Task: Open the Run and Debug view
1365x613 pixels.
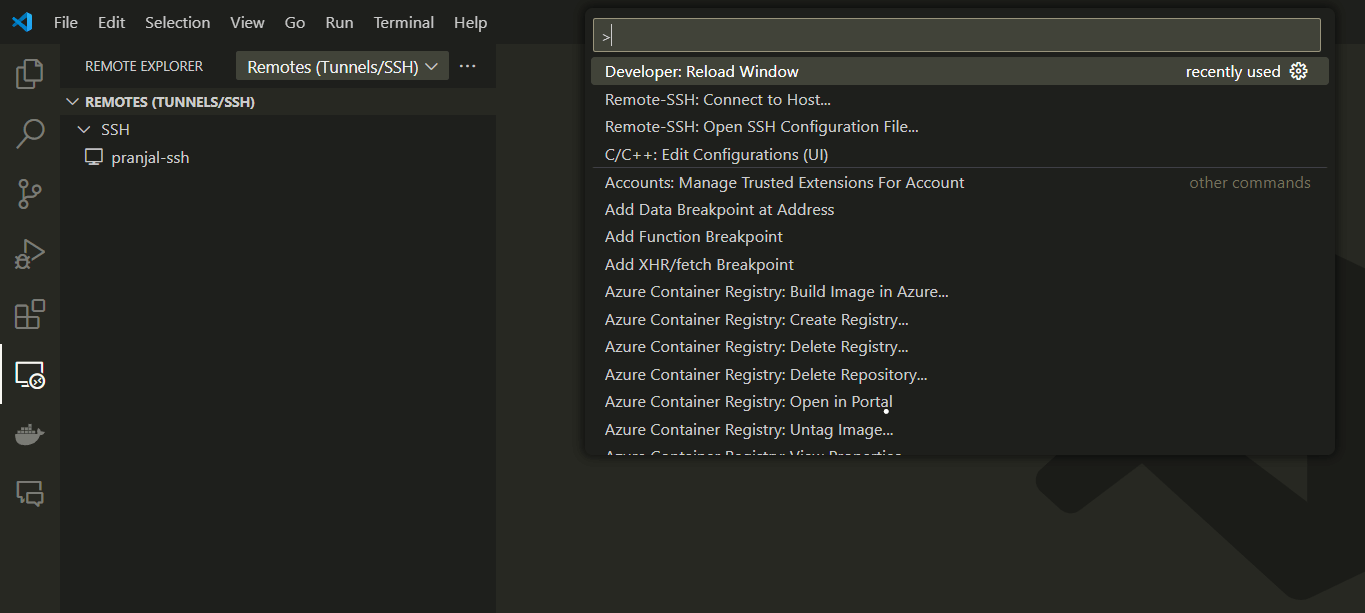Action: (30, 254)
